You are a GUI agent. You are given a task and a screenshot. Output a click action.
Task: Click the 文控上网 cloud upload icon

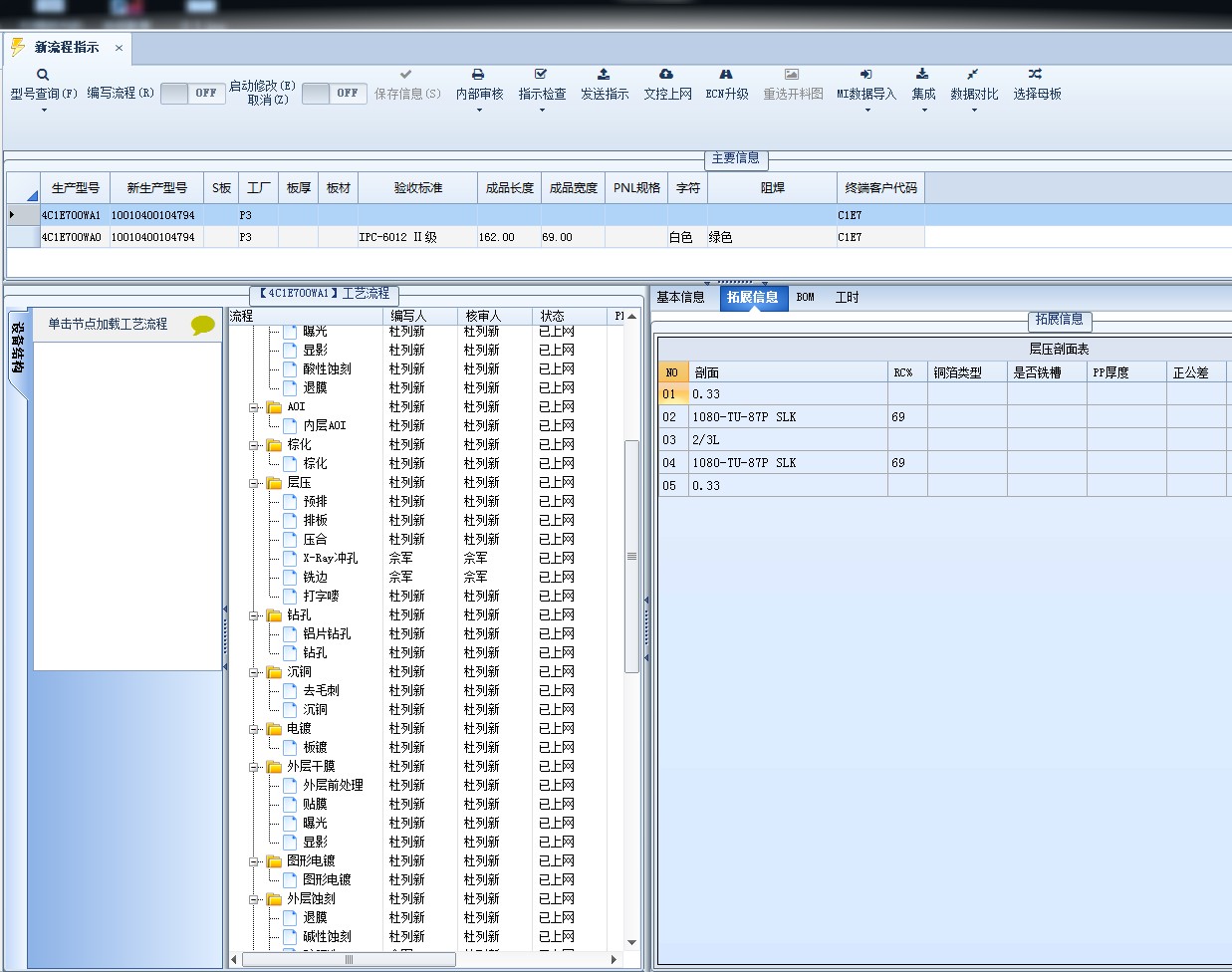(x=666, y=75)
